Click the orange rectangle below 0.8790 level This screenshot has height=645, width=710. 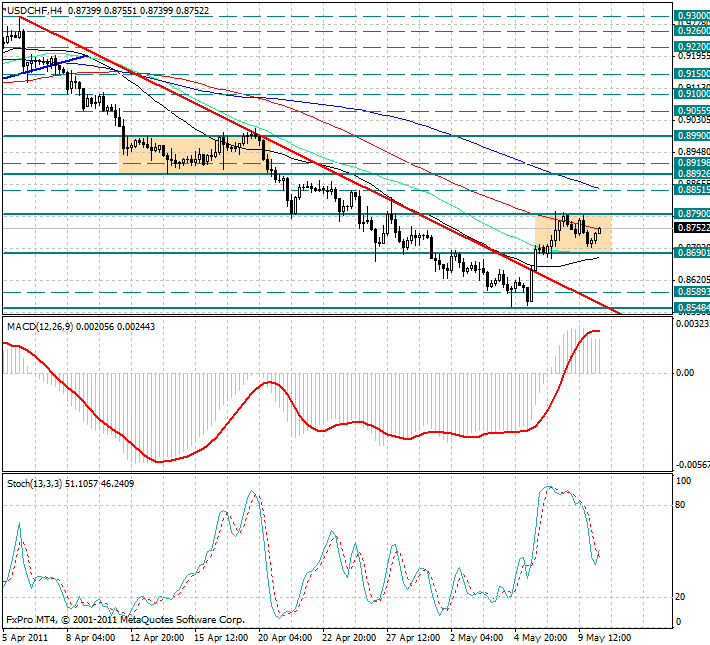[573, 233]
